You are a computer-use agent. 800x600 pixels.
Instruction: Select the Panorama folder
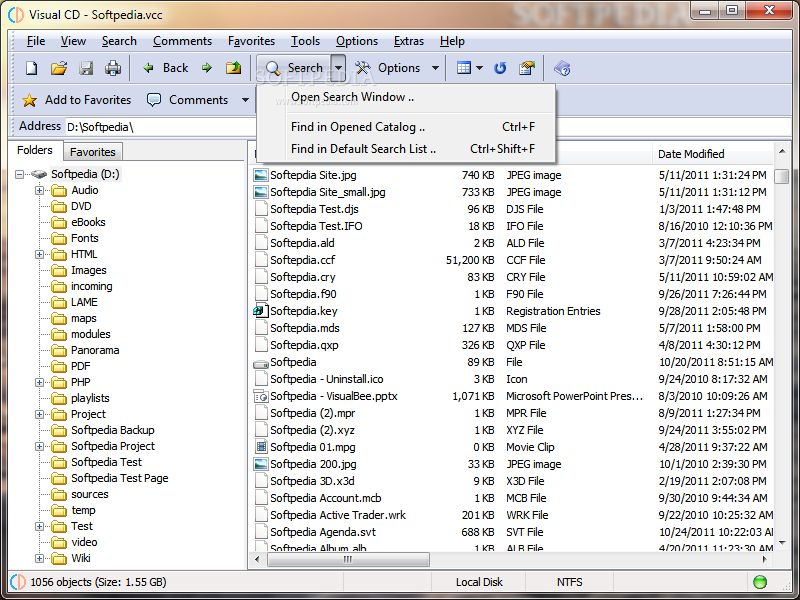[x=95, y=350]
